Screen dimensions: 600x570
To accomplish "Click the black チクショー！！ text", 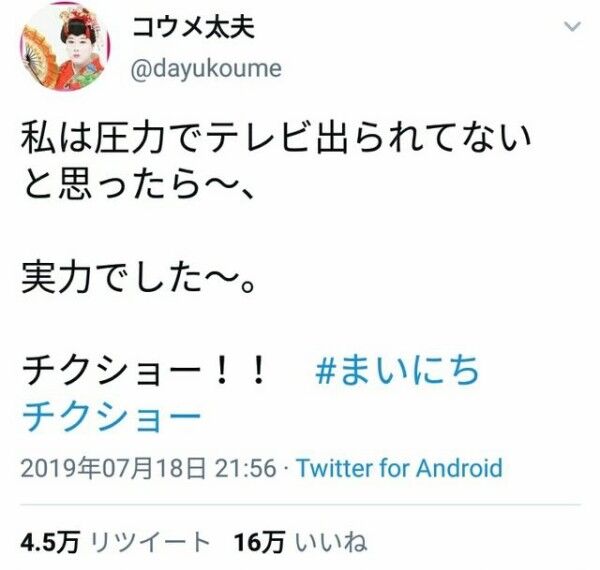I will point(144,370).
